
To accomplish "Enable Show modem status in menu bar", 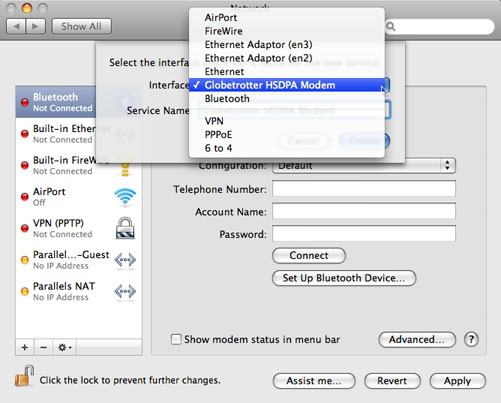I will 176,339.
